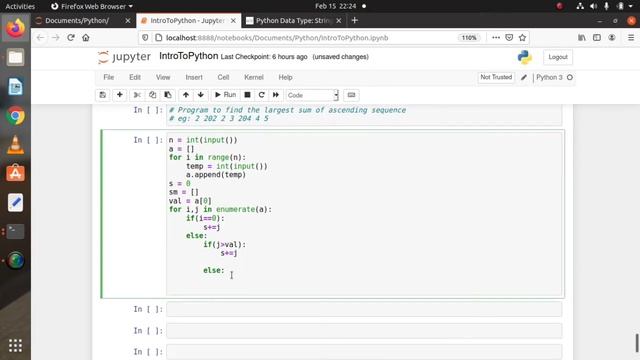
Task: Open the Firefox hamburger menu
Action: [x=631, y=38]
